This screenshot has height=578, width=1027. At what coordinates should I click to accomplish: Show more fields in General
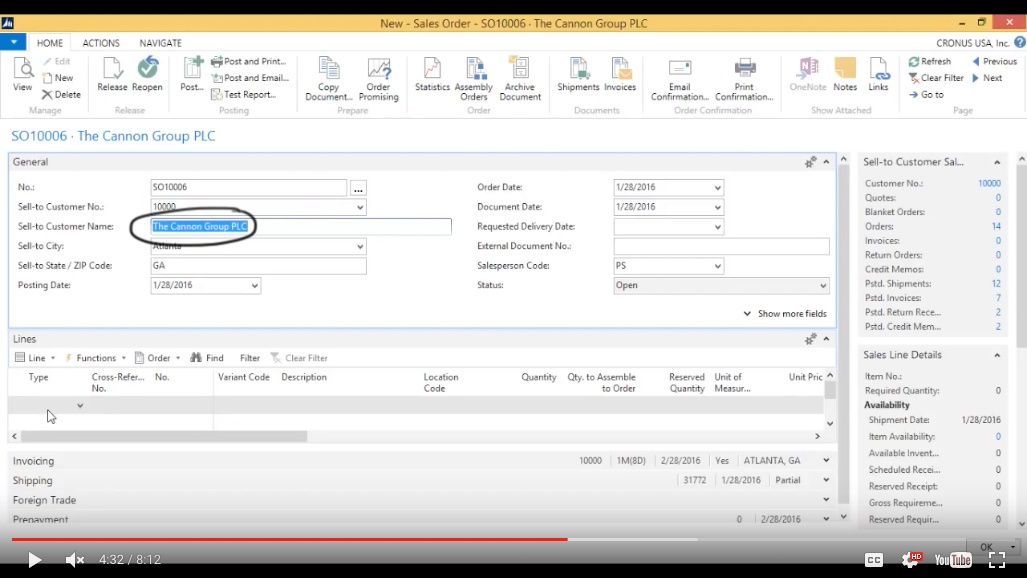[x=785, y=314]
